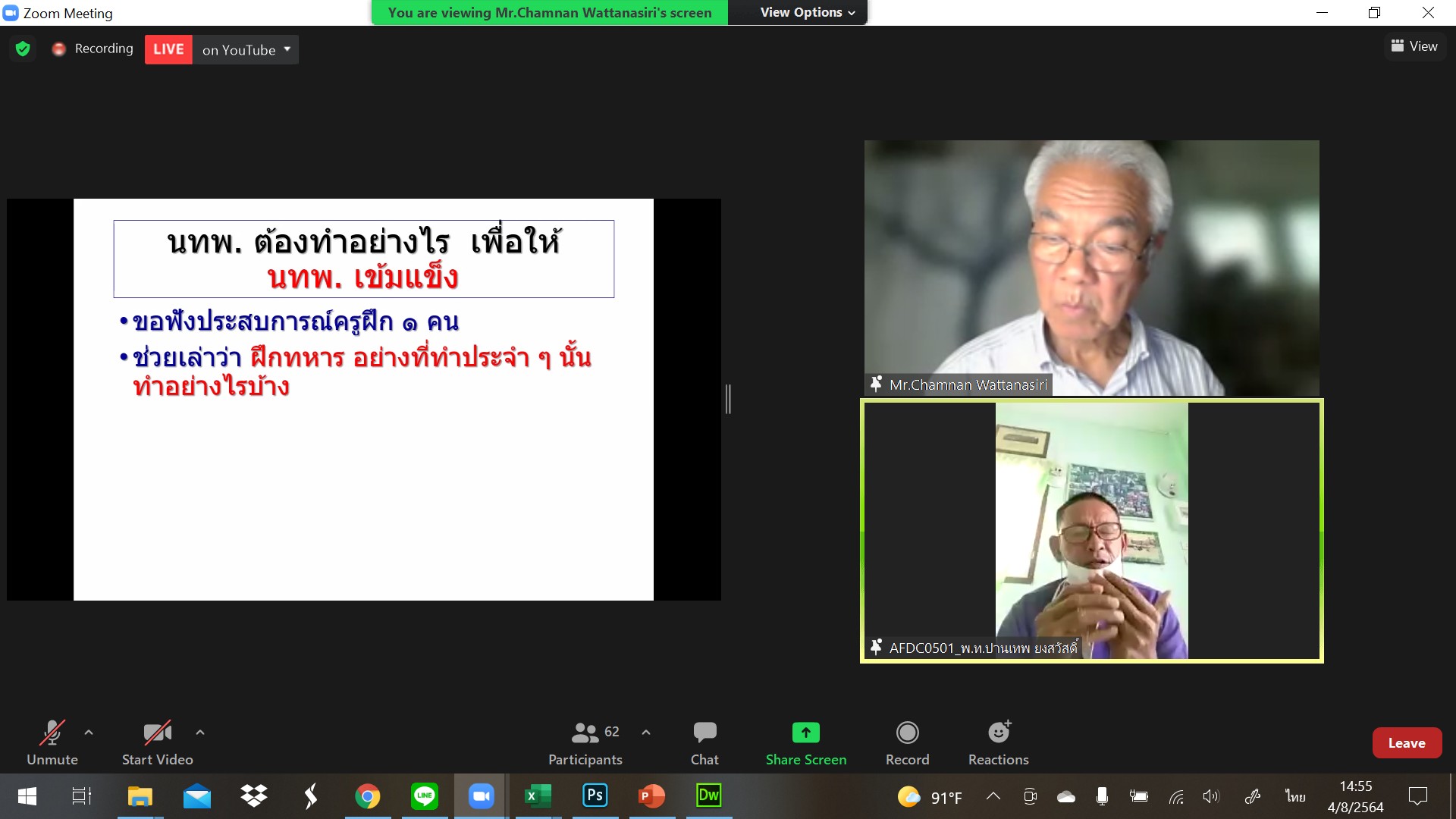Viewport: 1456px width, 819px height.
Task: Click pin icon on Mr.Chamnan Wattanasiri's video
Action: coord(876,384)
